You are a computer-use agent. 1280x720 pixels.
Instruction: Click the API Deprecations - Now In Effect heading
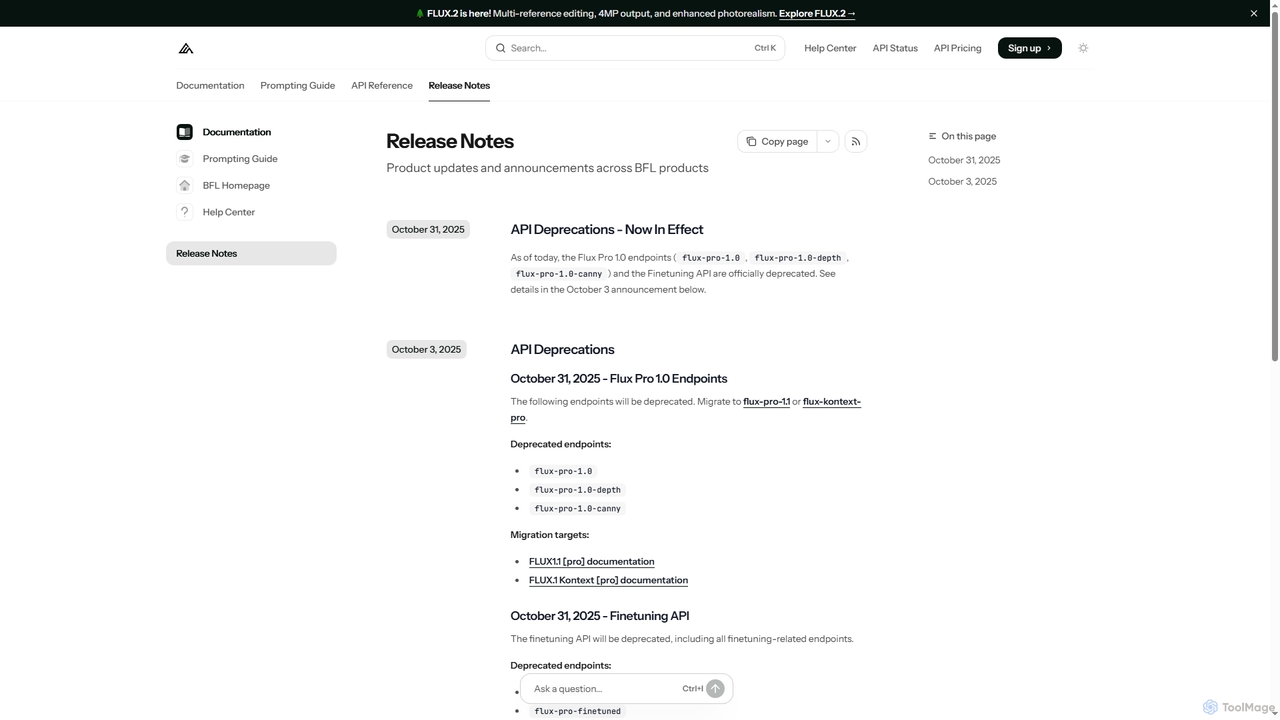tap(607, 229)
